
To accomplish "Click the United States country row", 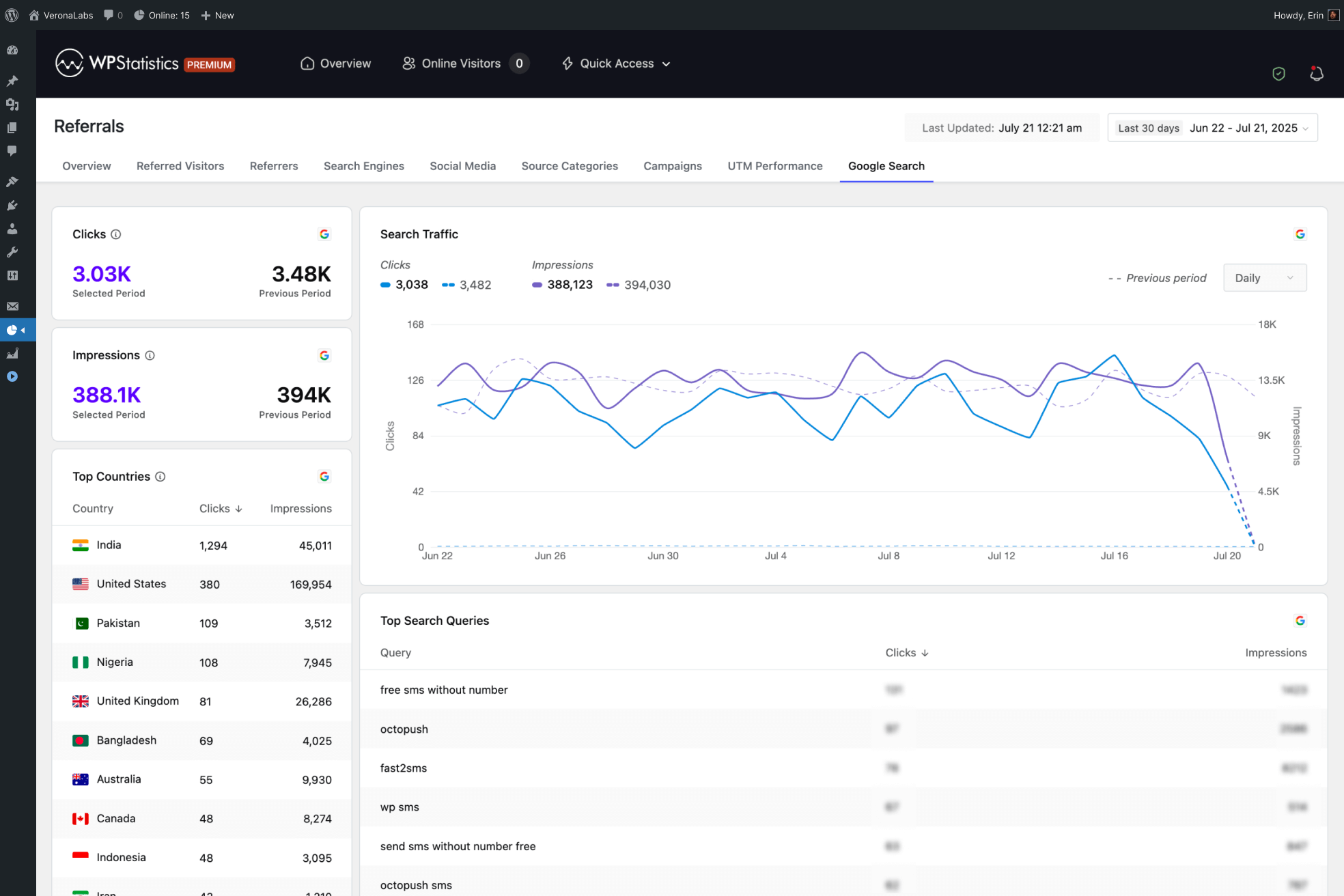I will point(202,584).
